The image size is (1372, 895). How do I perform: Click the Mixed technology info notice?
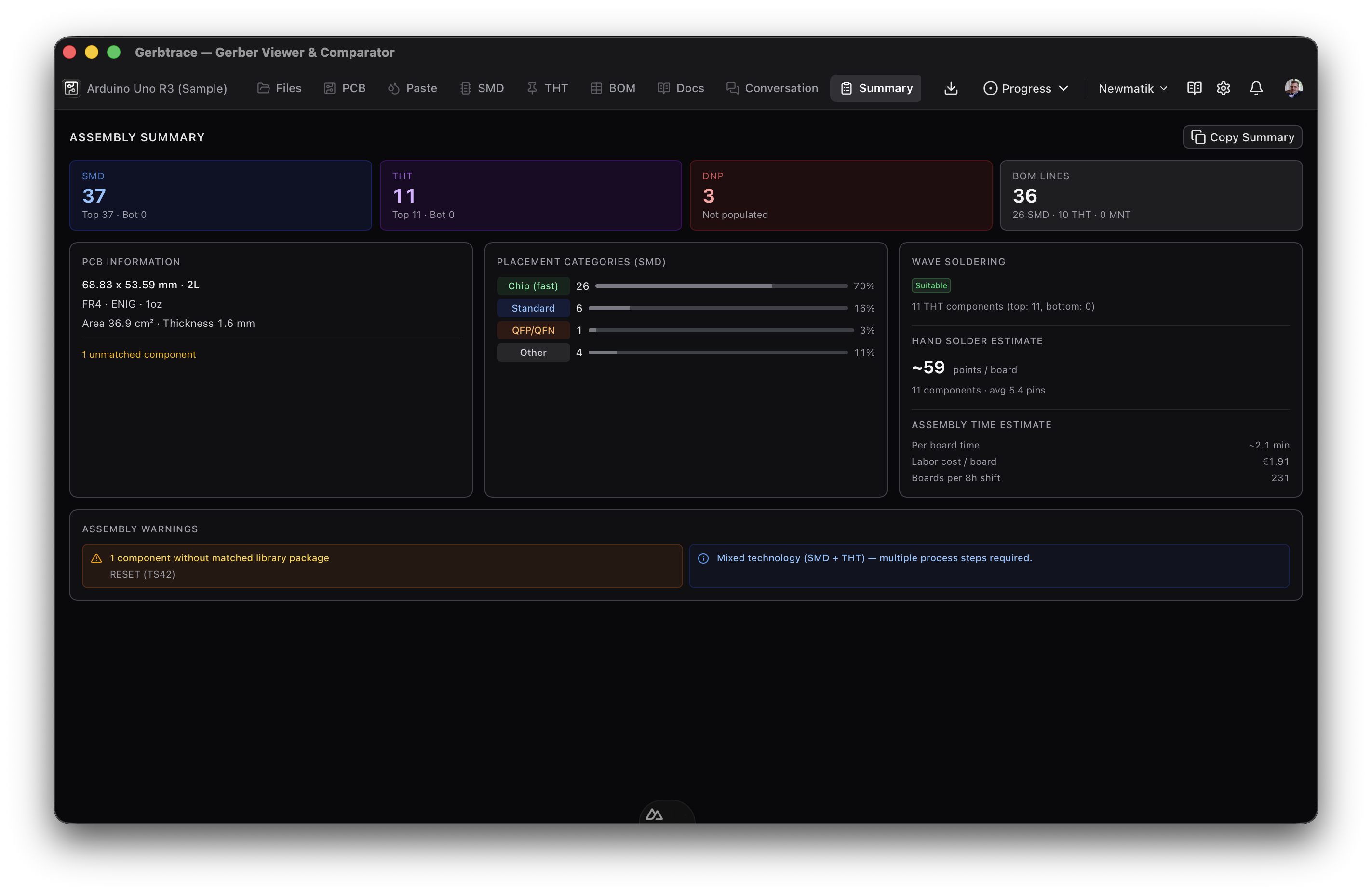[x=989, y=566]
